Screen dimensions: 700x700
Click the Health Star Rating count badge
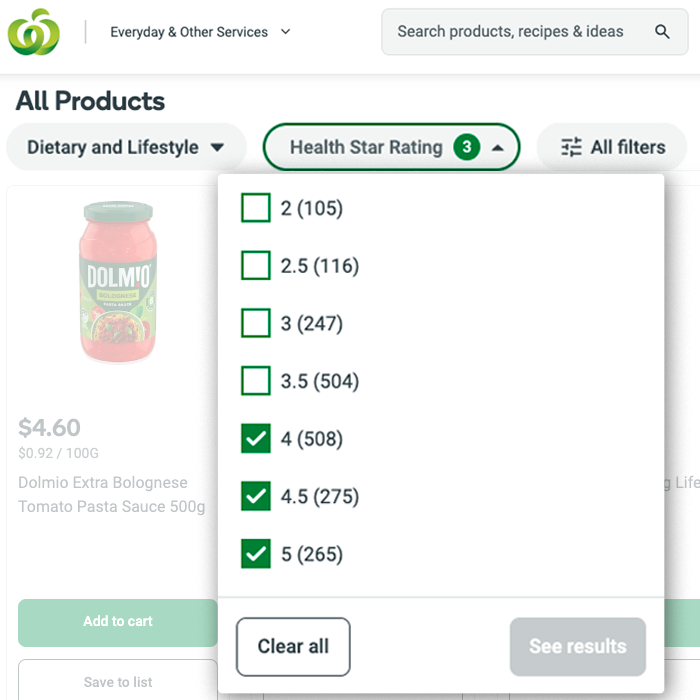click(x=467, y=147)
